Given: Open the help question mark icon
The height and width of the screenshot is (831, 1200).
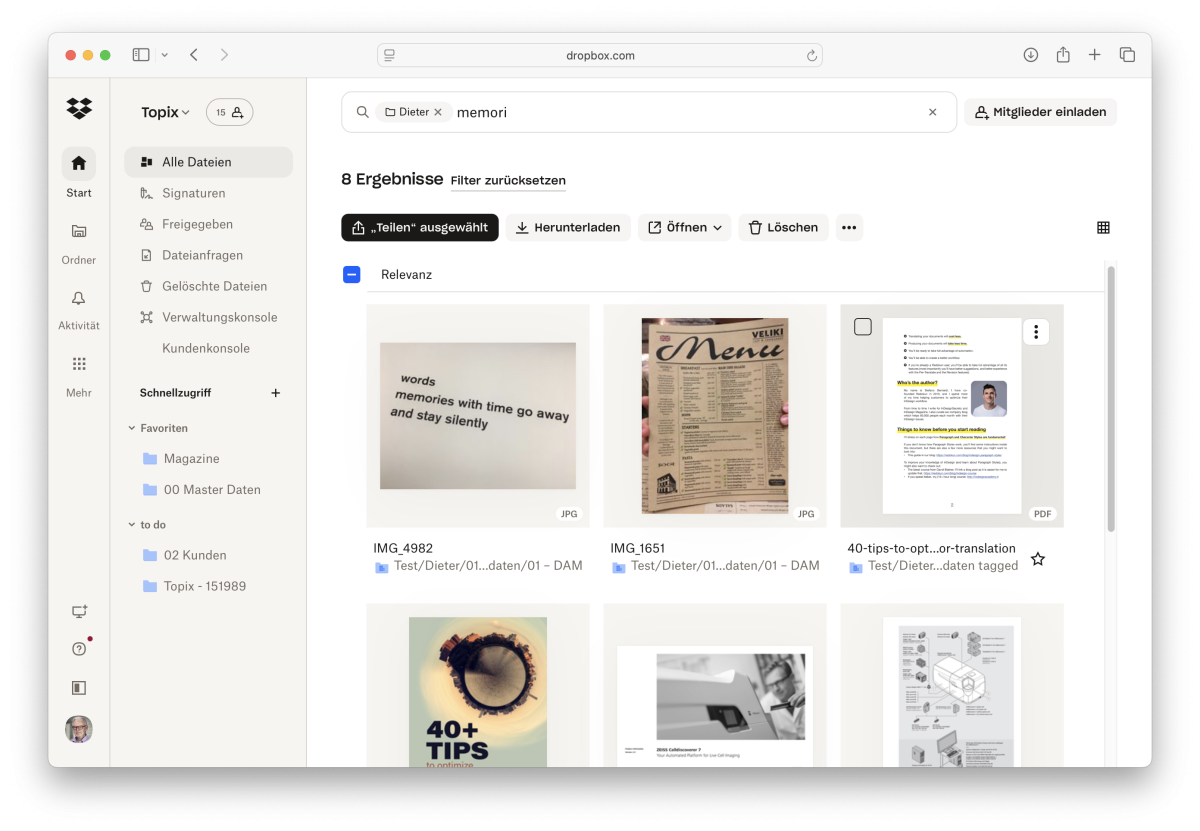Looking at the screenshot, I should click(79, 649).
